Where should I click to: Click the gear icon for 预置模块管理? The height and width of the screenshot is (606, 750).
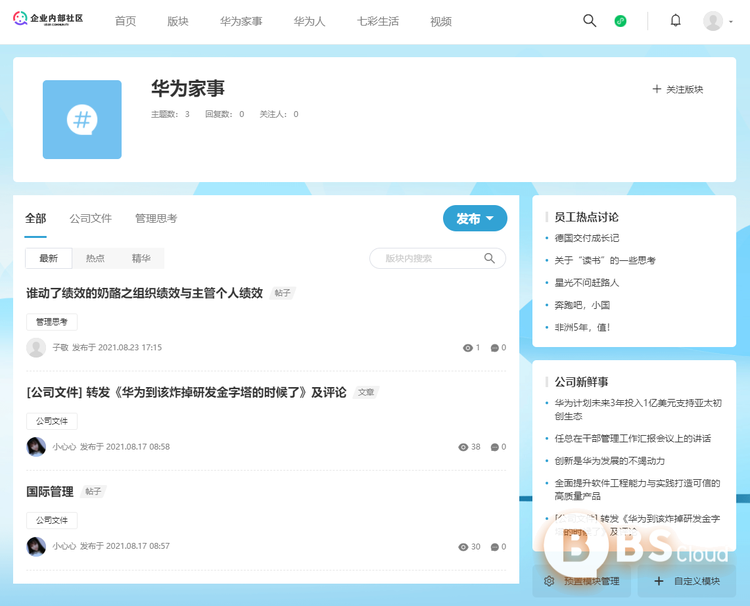coord(549,581)
